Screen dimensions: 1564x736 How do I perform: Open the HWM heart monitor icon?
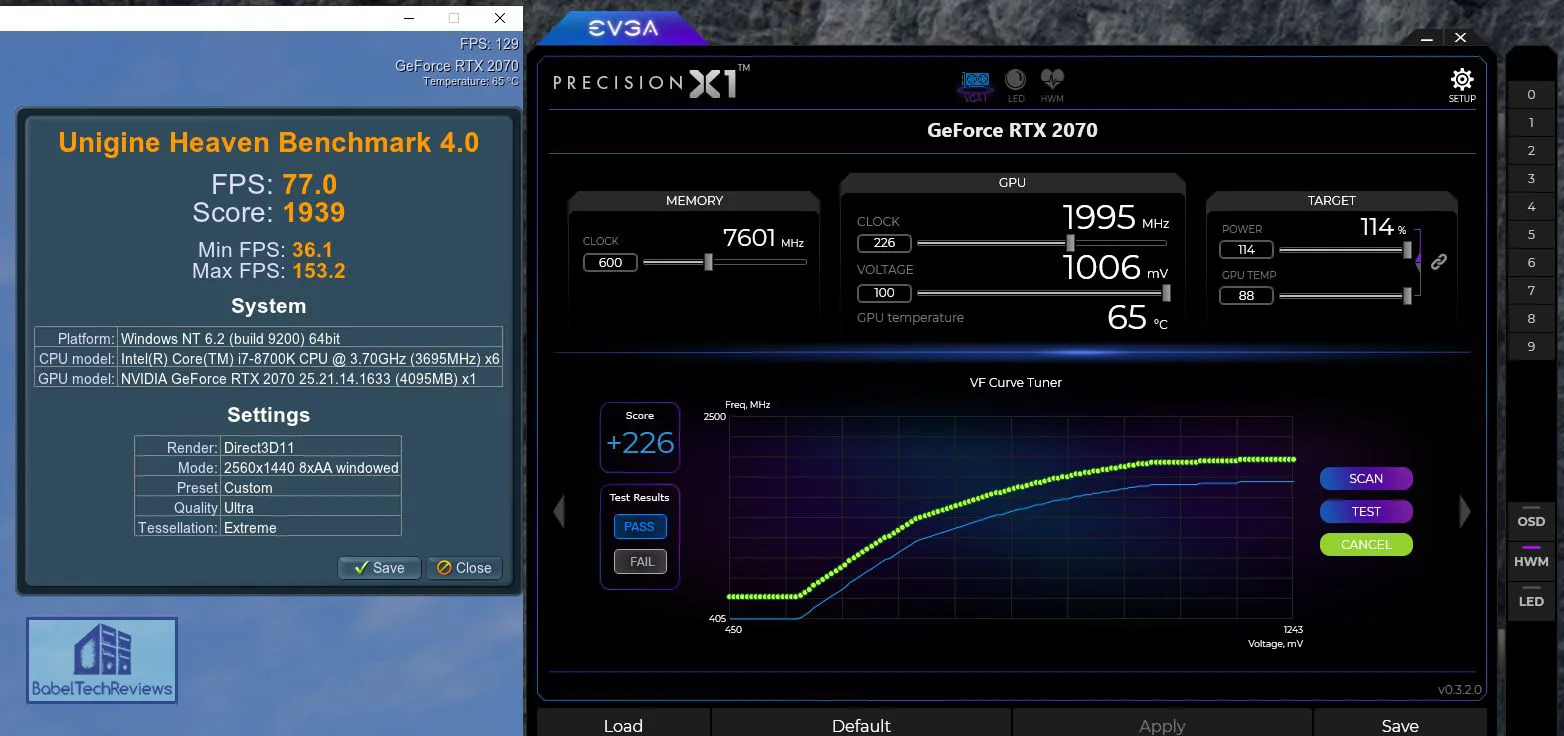[1052, 85]
